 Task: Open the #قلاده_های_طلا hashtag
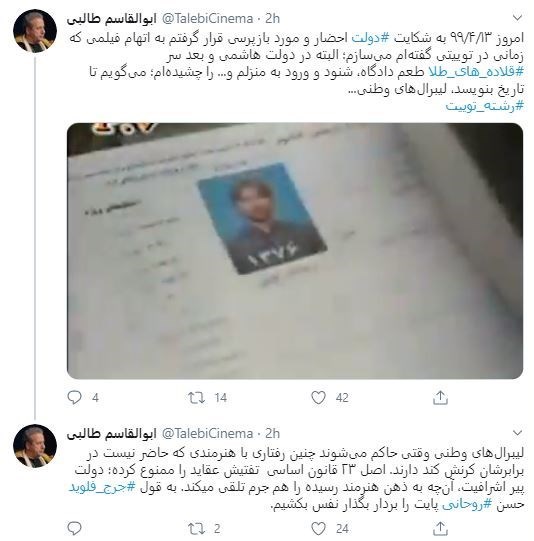coord(476,72)
